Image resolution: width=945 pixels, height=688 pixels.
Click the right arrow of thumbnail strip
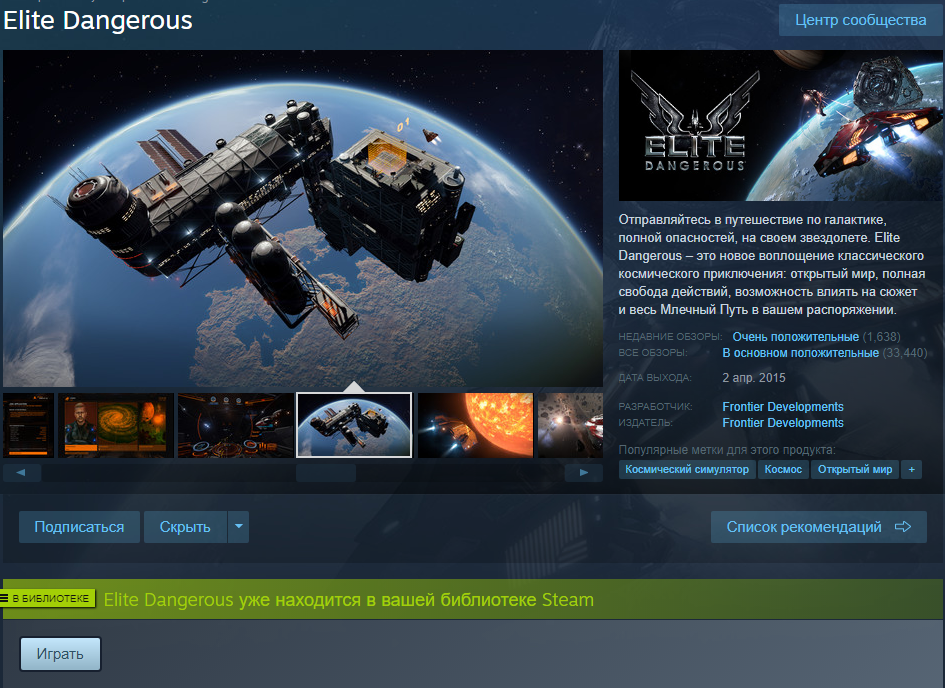(583, 472)
